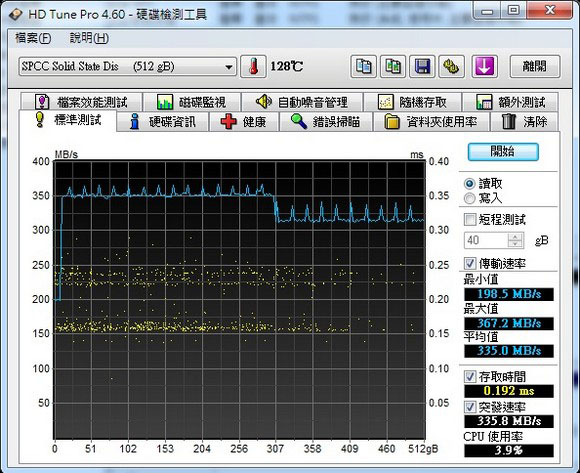Select the 讀取 radio button
Image resolution: width=580 pixels, height=473 pixels.
click(469, 183)
